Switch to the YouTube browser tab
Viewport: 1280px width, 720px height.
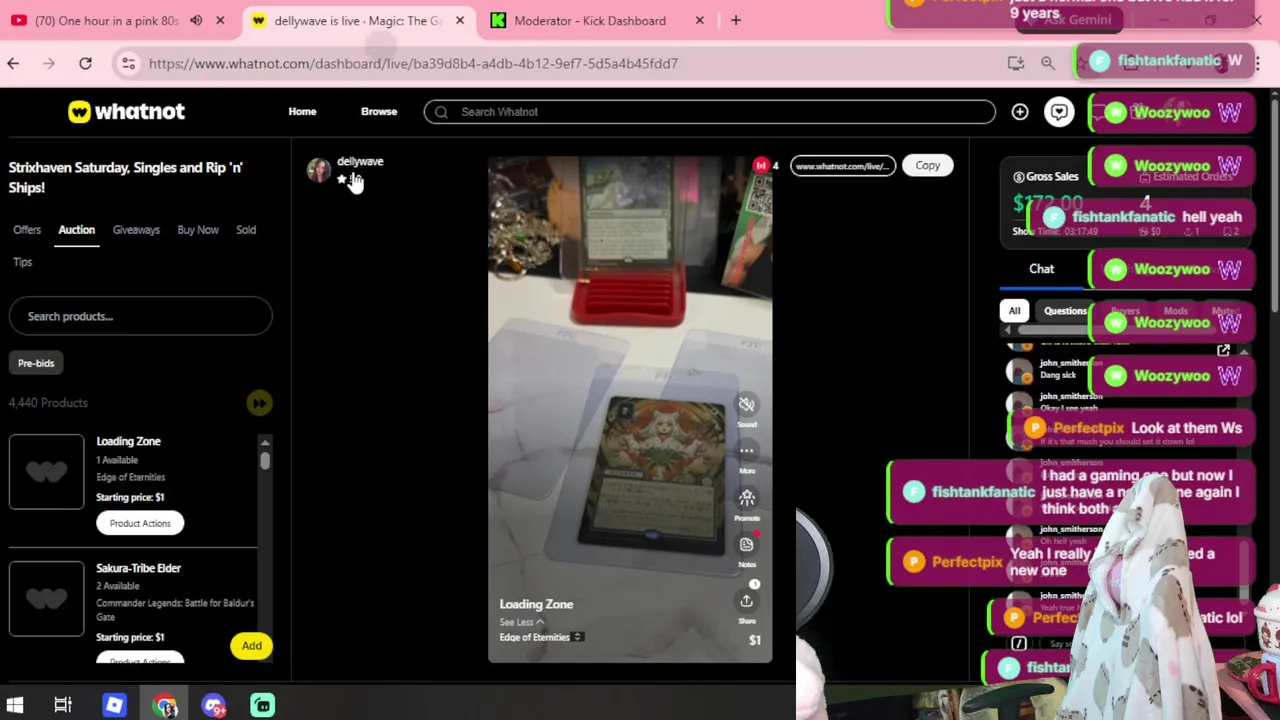coord(107,20)
